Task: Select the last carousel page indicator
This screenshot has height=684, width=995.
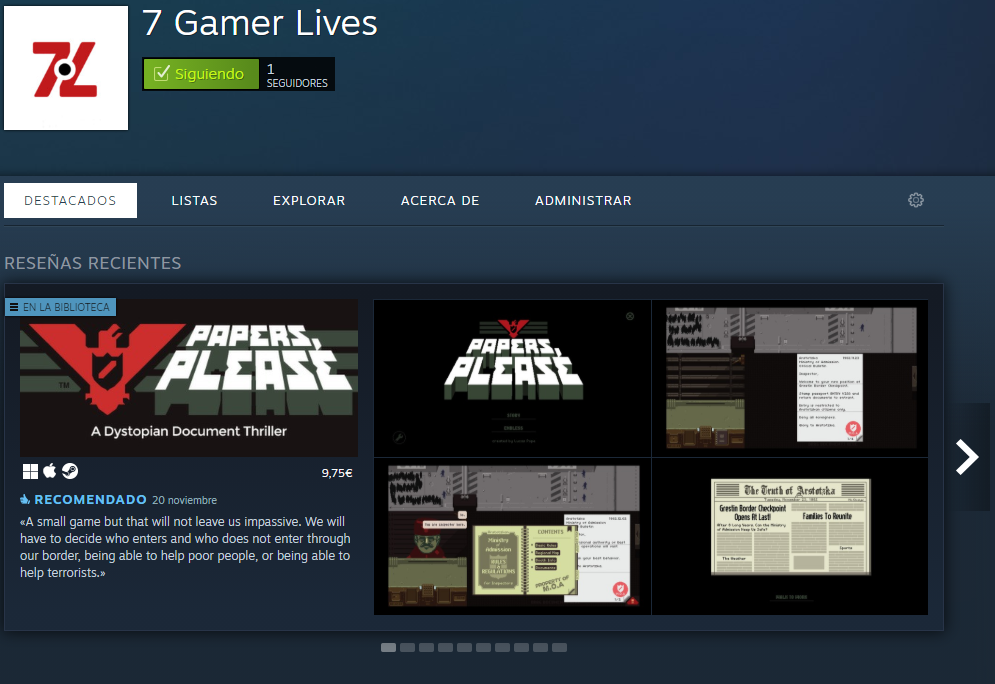Action: coord(560,647)
